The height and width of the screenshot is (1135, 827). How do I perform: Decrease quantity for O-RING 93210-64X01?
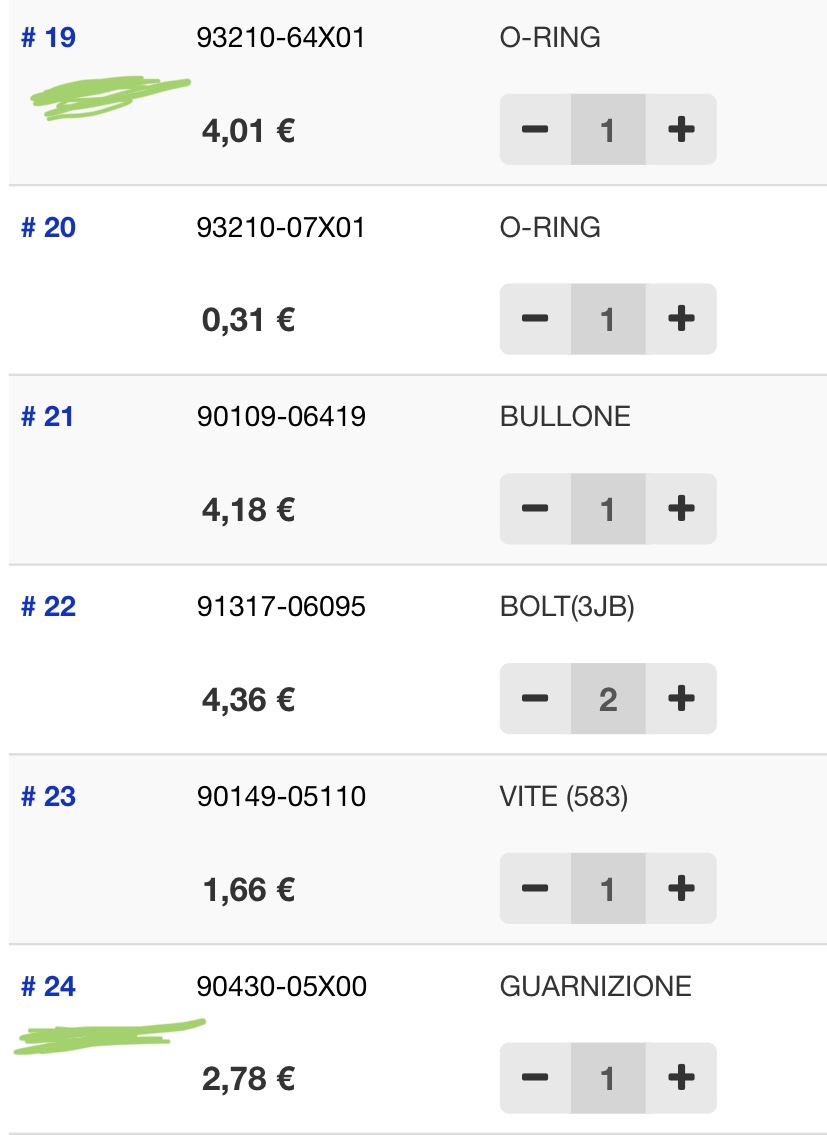pos(535,130)
